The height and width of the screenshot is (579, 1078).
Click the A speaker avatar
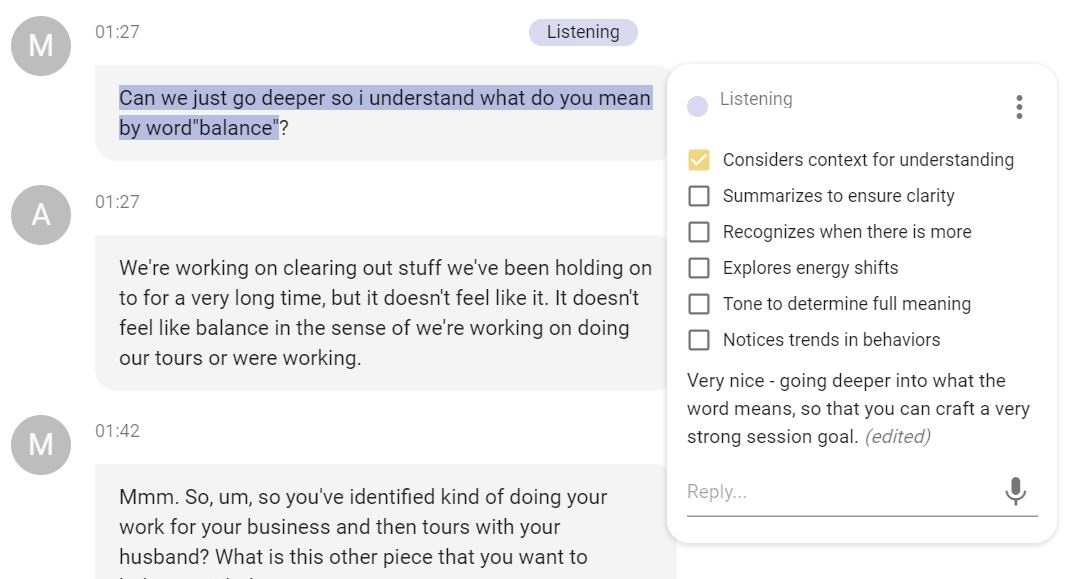coord(41,215)
